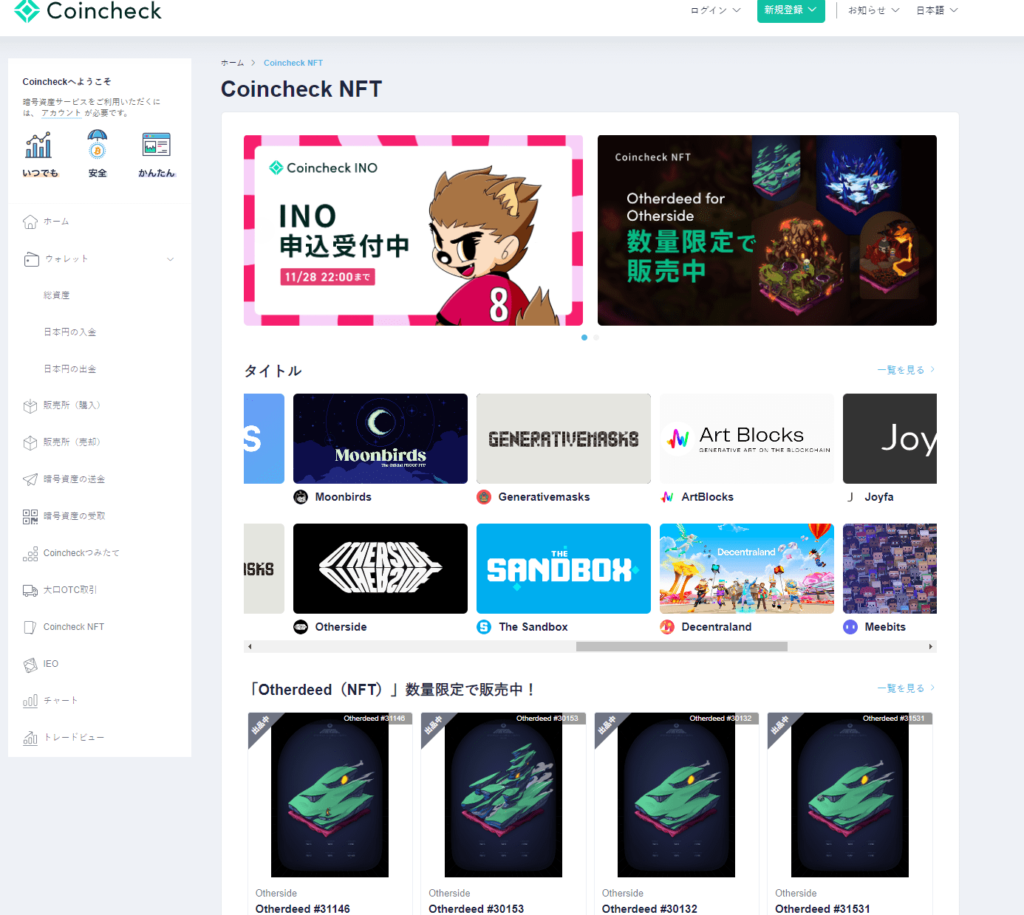
Task: Click the Moonbirds round avatar icon
Action: tap(301, 497)
